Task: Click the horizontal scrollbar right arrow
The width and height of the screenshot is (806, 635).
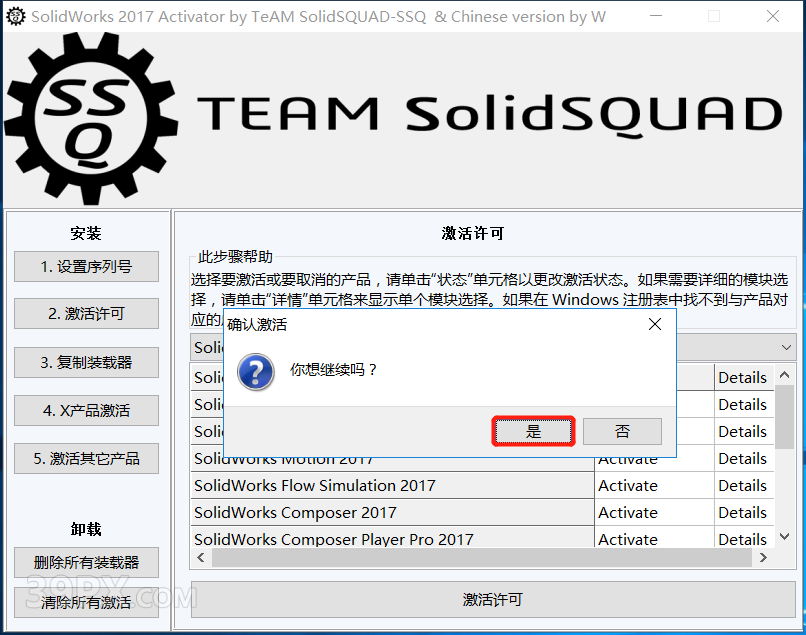Action: coord(763,557)
